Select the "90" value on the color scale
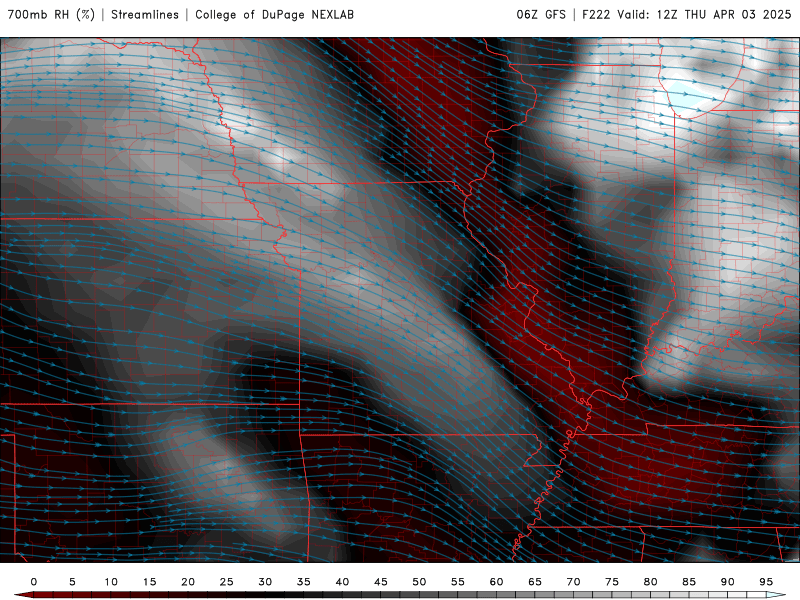This screenshot has height=600, width=800. (728, 582)
